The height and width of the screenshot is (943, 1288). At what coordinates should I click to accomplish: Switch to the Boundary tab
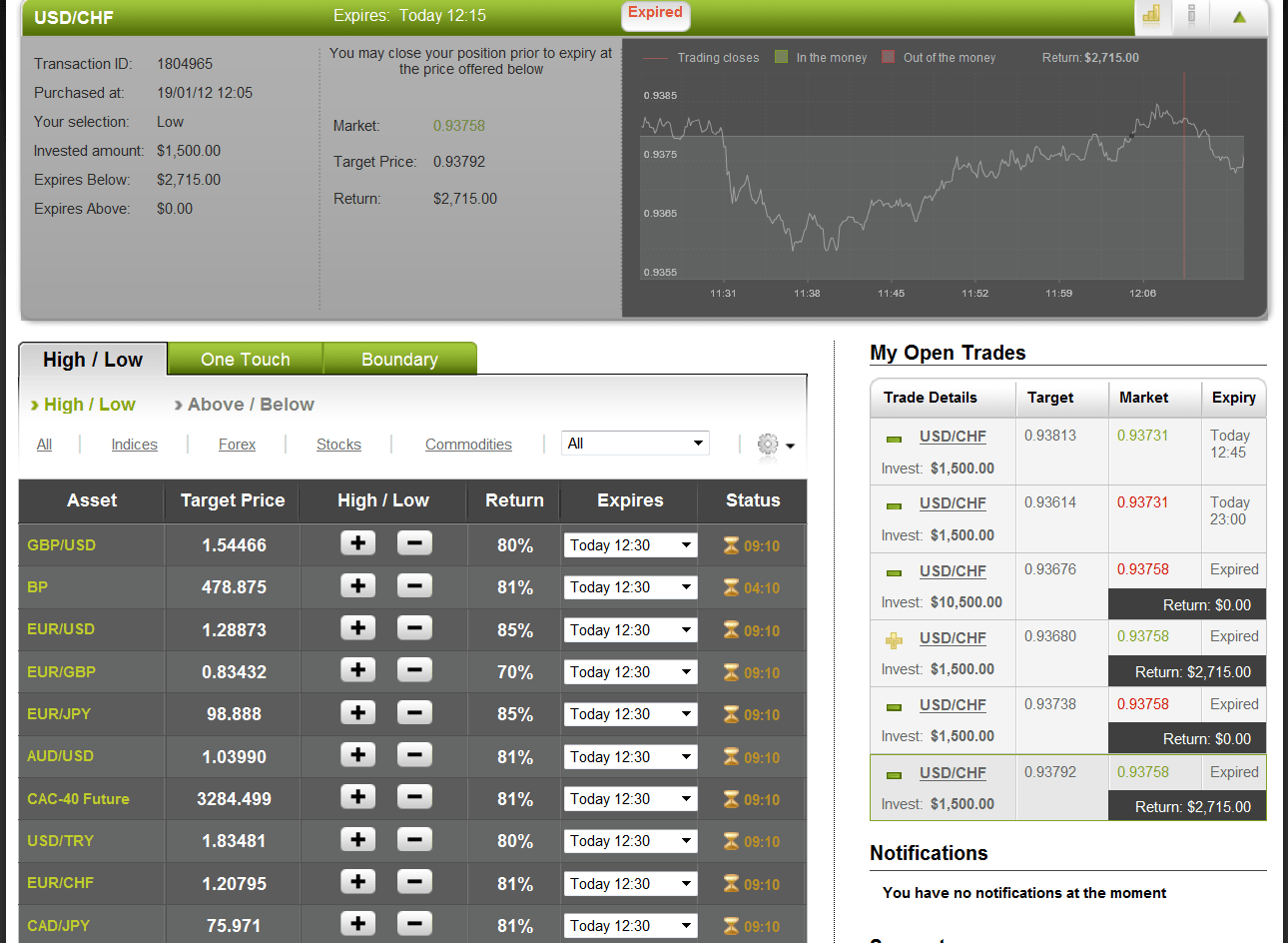[x=399, y=359]
